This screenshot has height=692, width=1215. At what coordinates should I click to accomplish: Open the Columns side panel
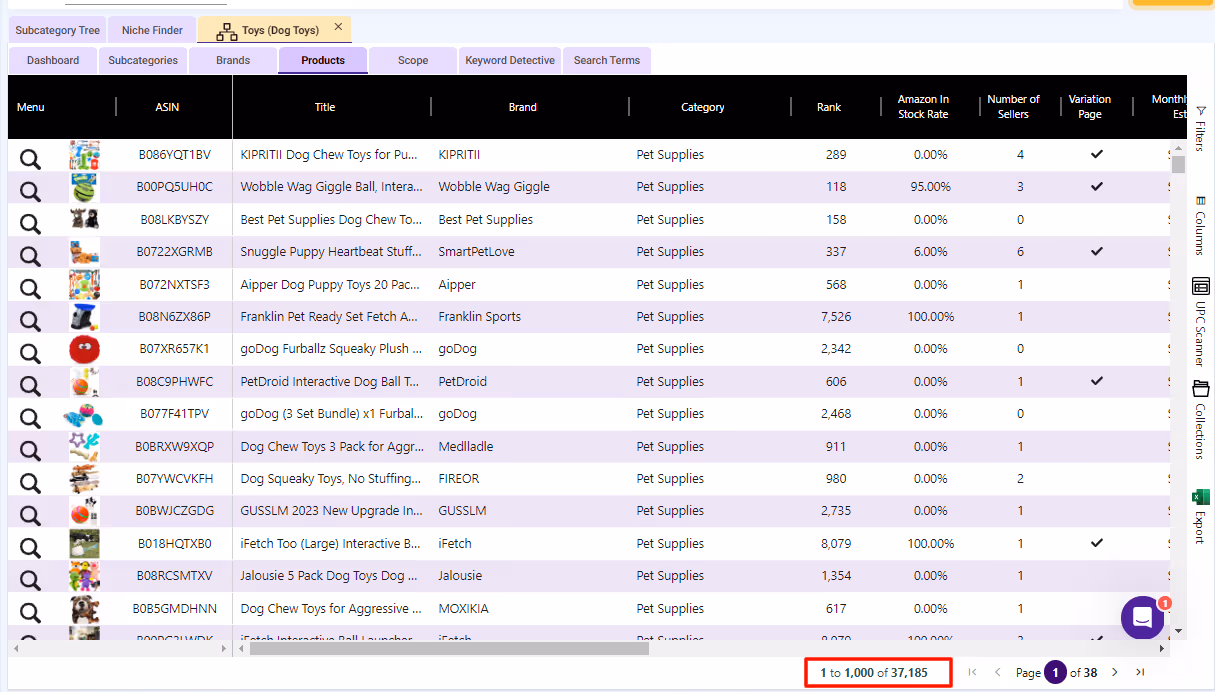tap(1200, 225)
